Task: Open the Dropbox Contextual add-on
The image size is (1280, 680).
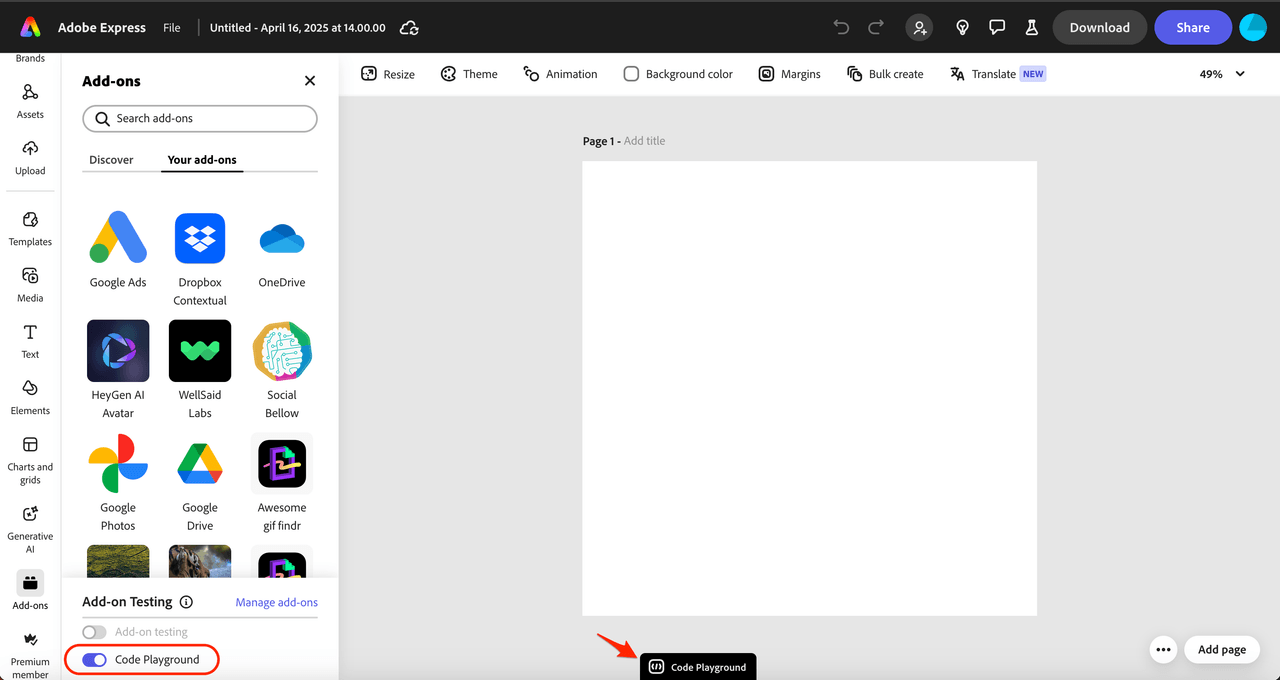Action: point(200,259)
